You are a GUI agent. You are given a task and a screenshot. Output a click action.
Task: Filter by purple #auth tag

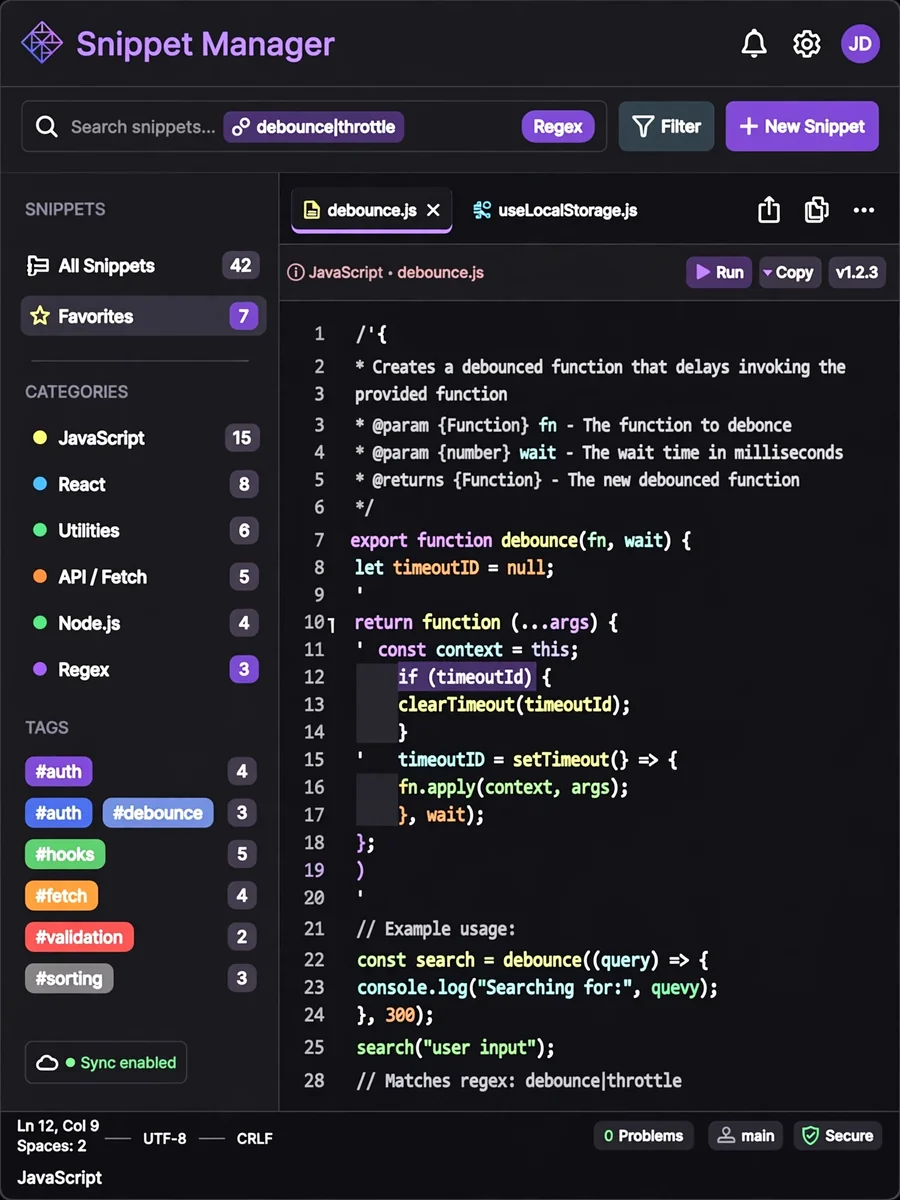(x=59, y=771)
